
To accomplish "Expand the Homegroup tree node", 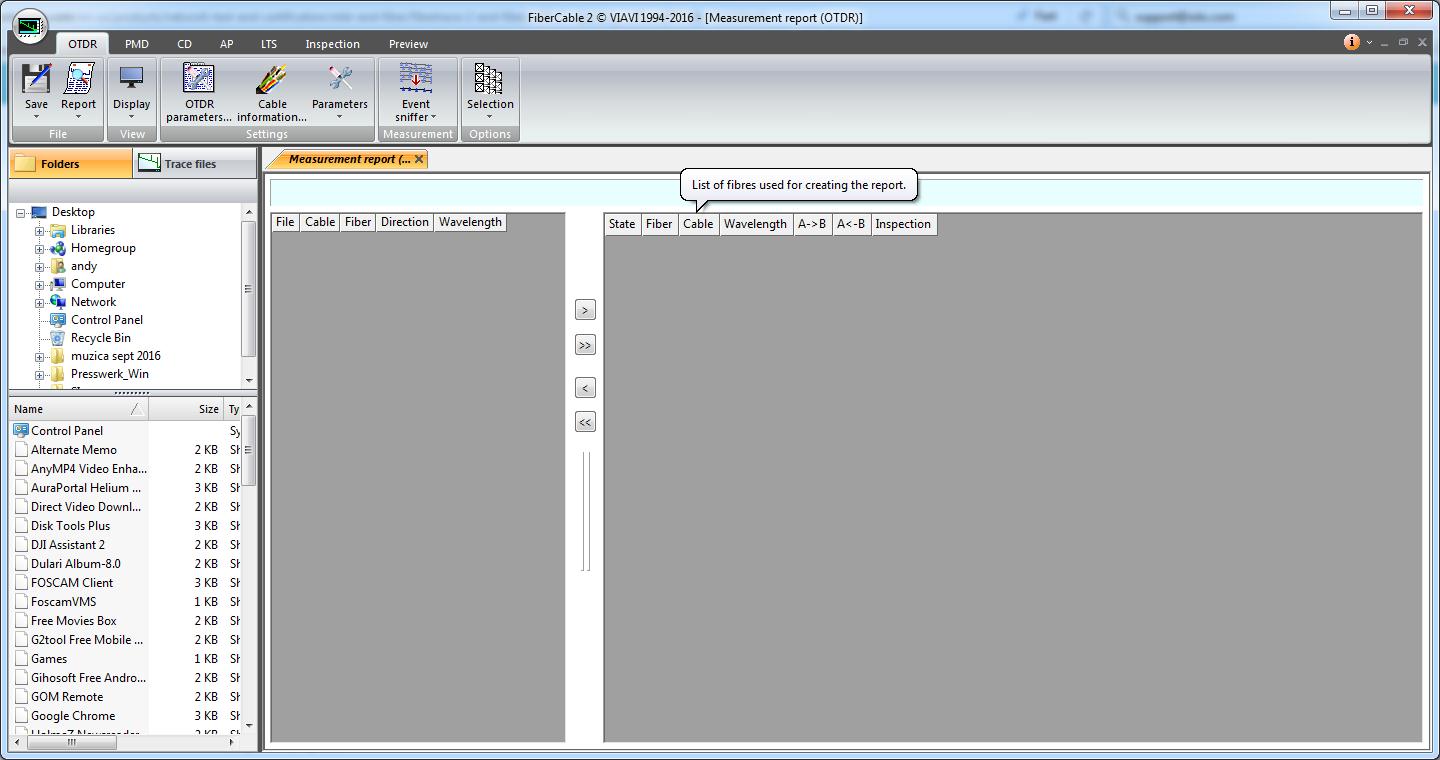I will pos(40,249).
